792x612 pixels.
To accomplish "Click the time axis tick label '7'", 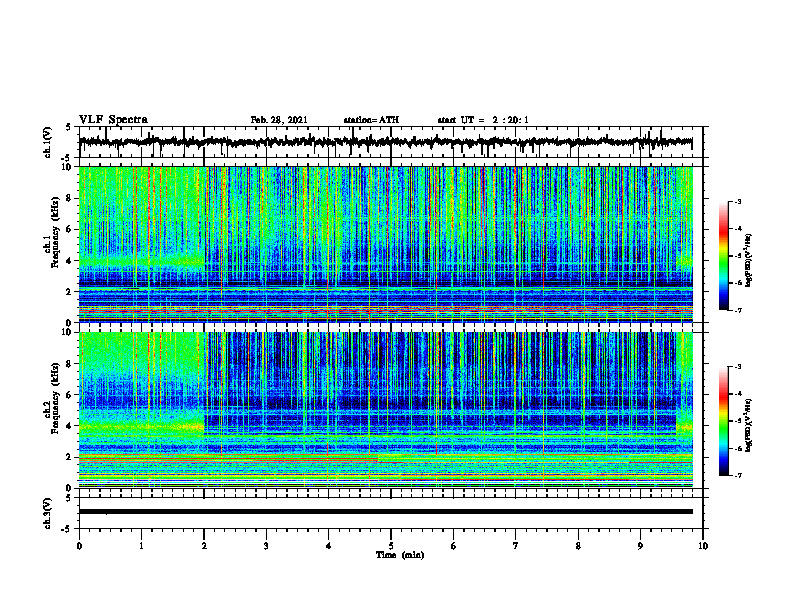I will 516,546.
